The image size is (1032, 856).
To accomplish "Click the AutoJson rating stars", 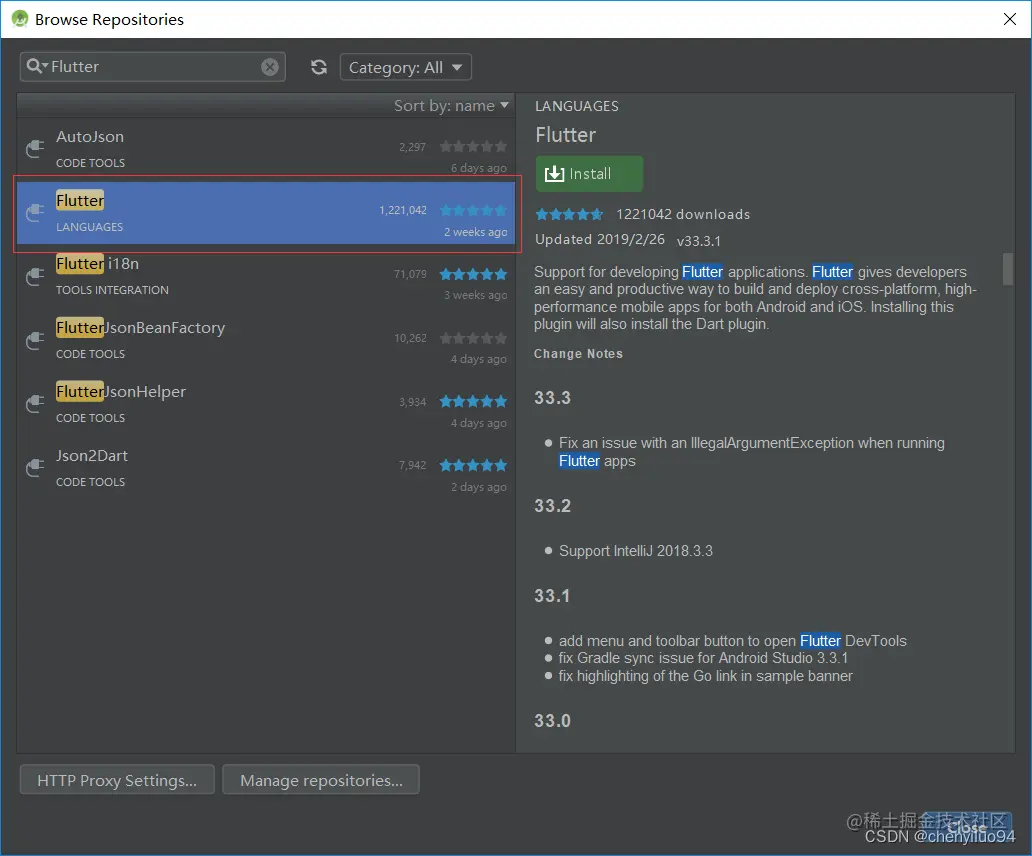I will tap(473, 146).
